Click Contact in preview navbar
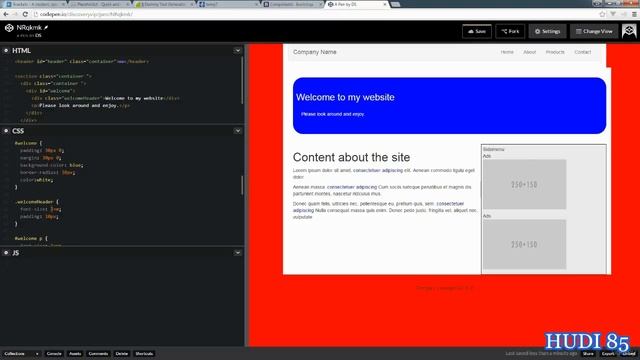This screenshot has height=360, width=640. point(582,52)
